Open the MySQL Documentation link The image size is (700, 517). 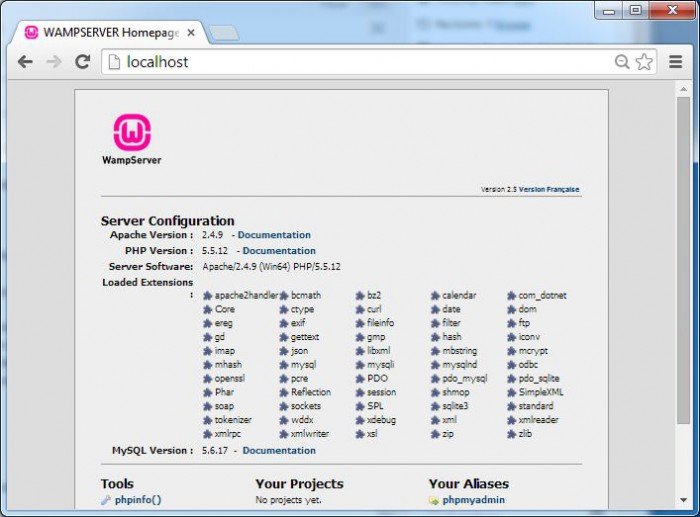279,450
